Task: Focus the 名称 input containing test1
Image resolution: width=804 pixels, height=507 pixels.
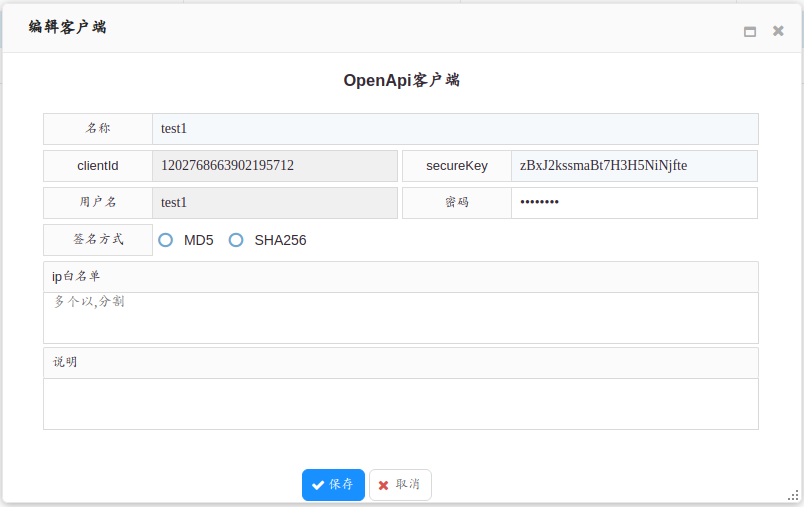Action: click(455, 129)
